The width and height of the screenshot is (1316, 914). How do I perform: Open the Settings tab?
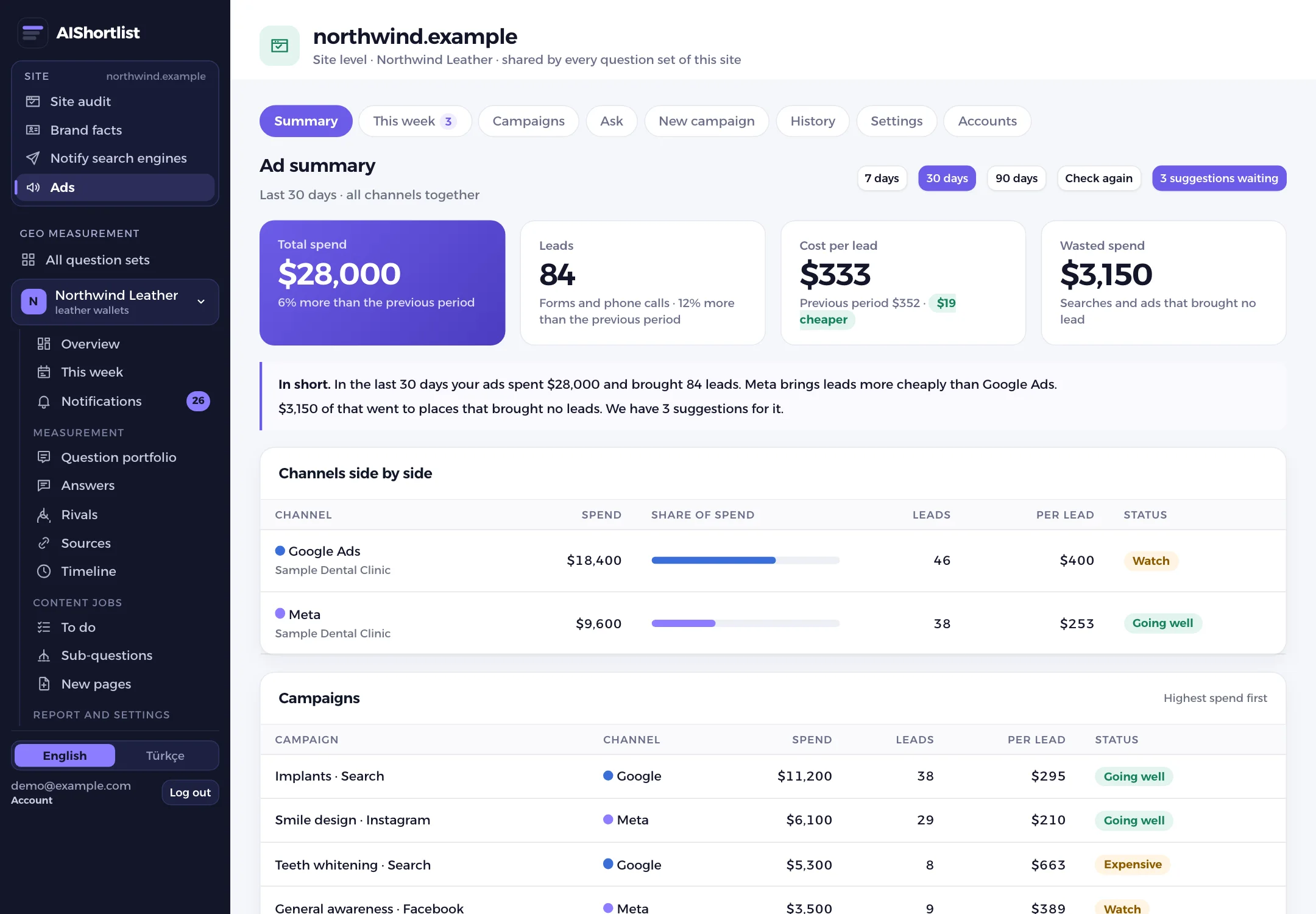tap(896, 121)
